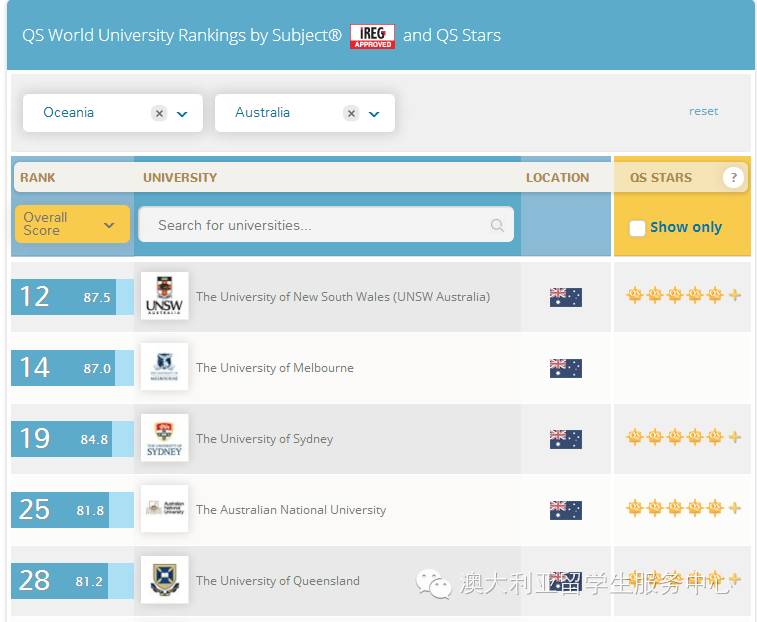Screen dimensions: 757x622
Task: Open the Australian National University logo
Action: (165, 509)
